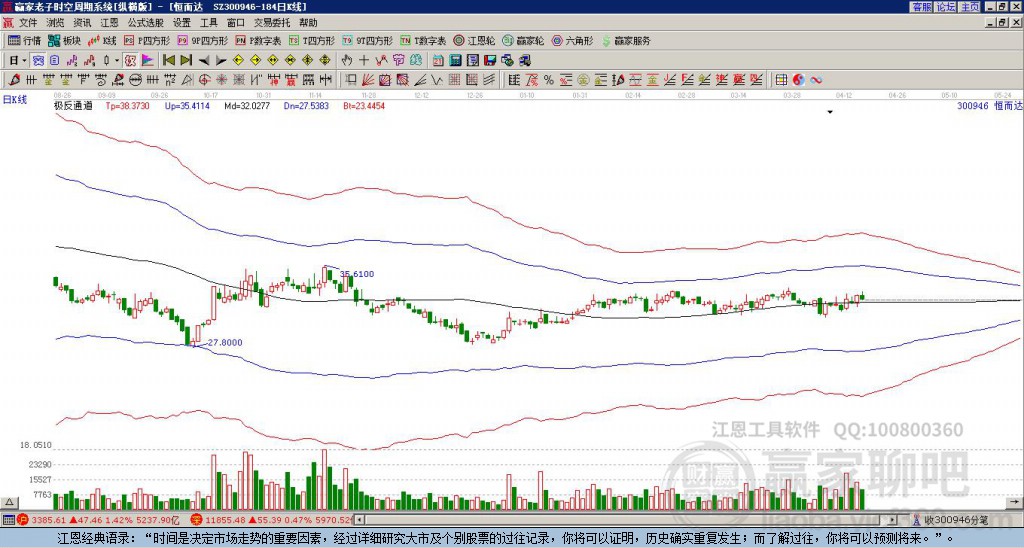Open the calendar icon showing 21

438,61
